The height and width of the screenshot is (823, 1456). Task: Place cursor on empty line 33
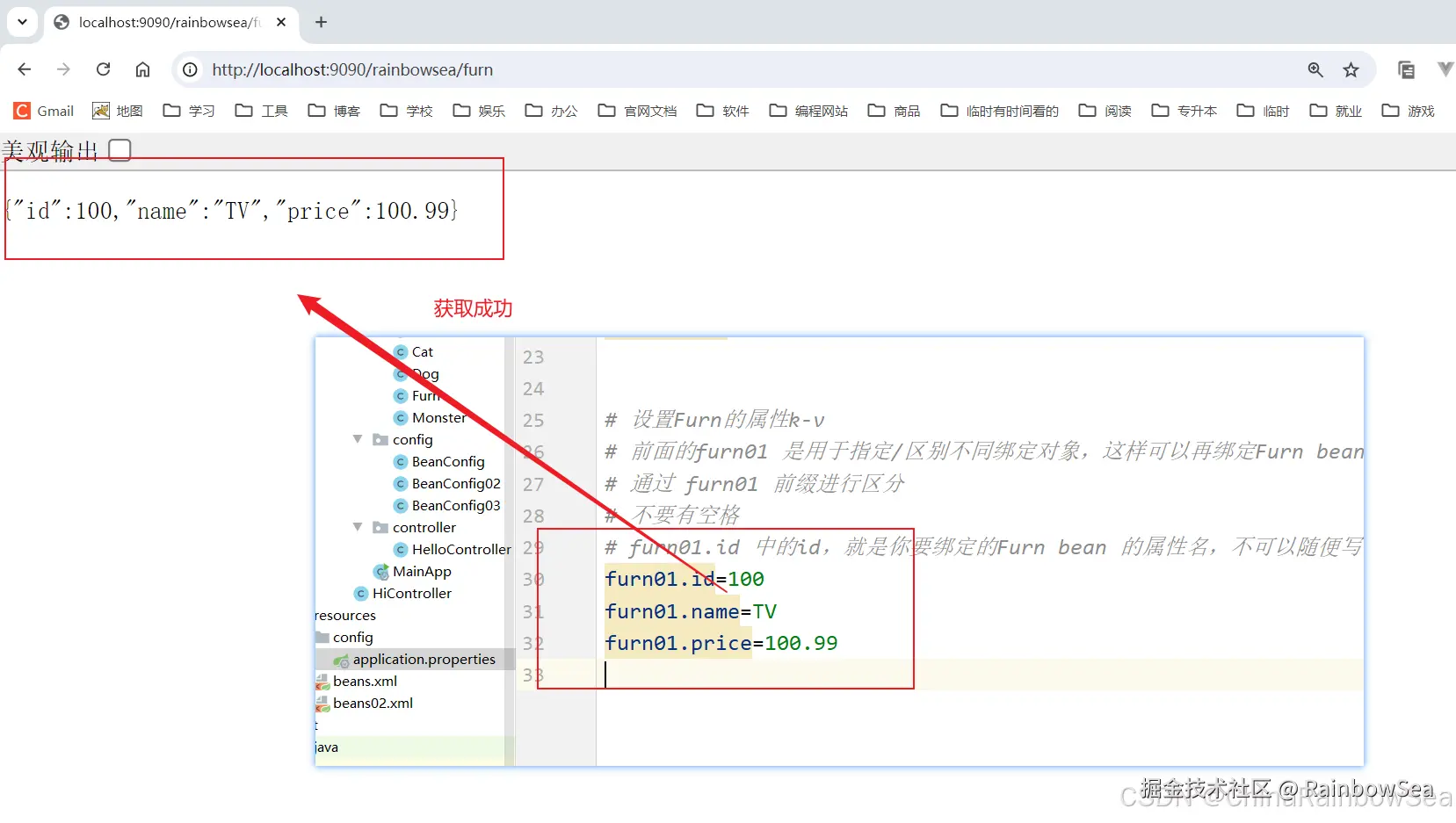tap(980, 675)
